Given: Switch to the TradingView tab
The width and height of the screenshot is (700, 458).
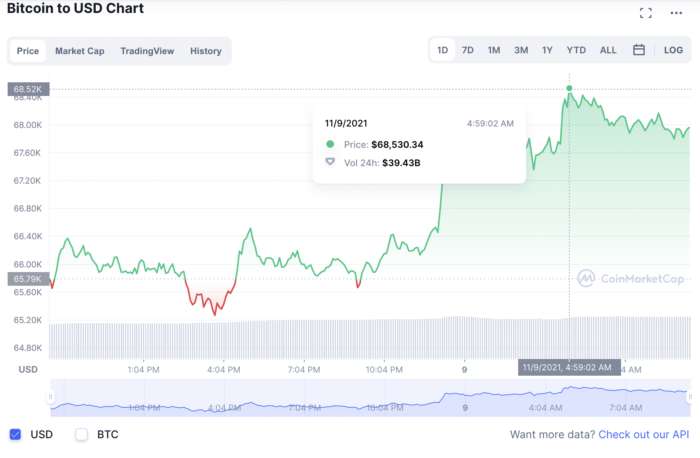Looking at the screenshot, I should (x=147, y=51).
